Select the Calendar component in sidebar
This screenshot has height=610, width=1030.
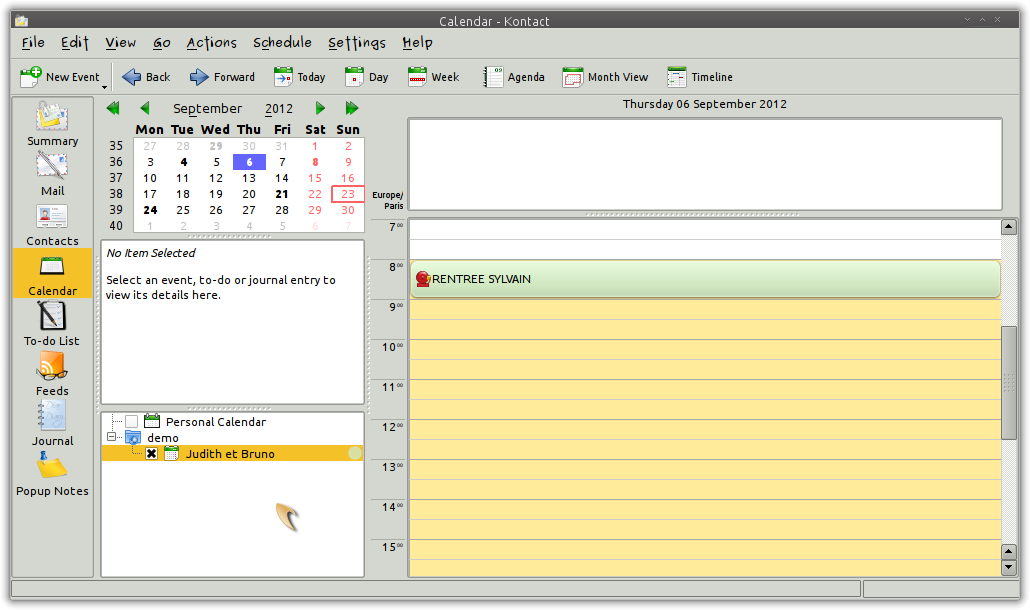[53, 274]
